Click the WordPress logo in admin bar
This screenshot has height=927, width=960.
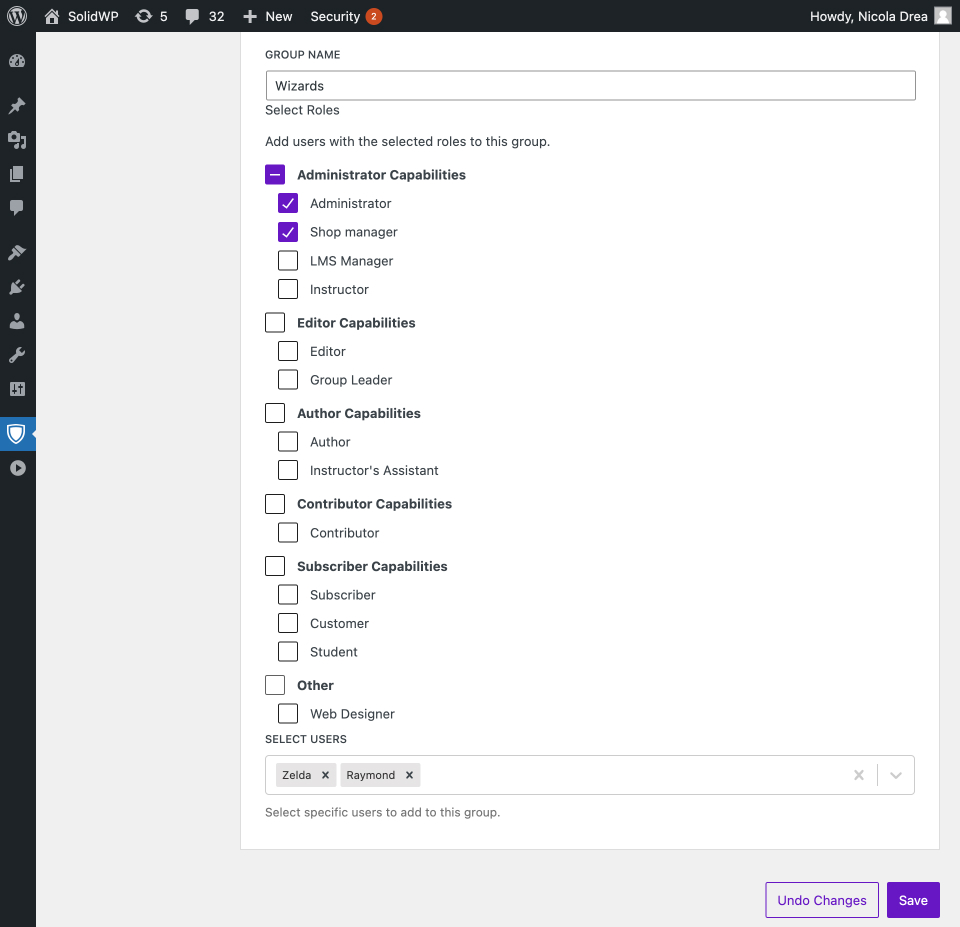pos(17,16)
